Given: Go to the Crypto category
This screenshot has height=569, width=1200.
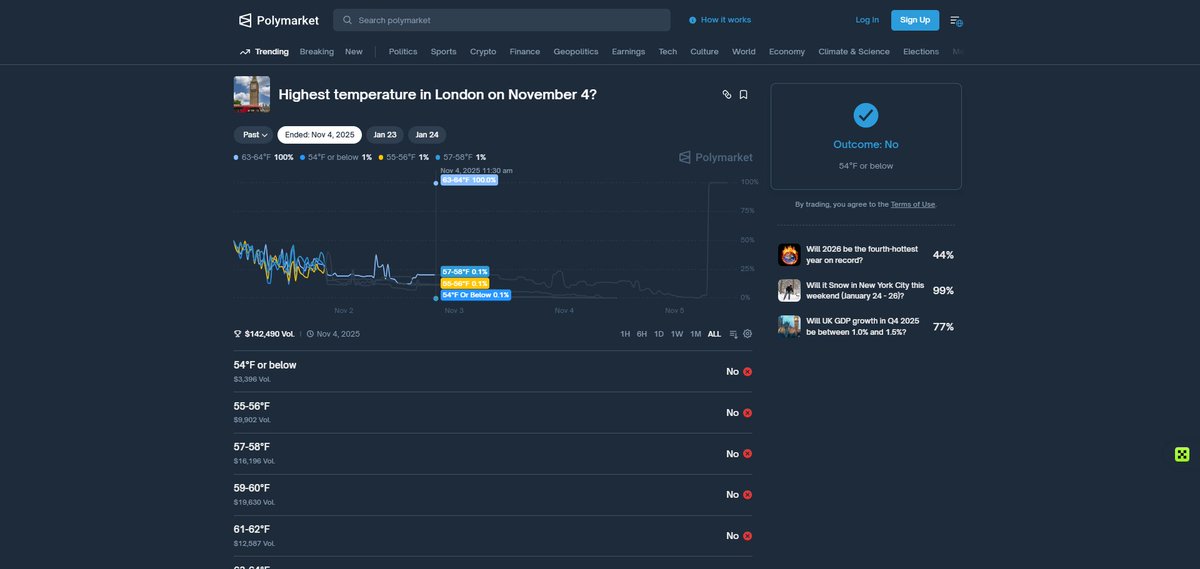Looking at the screenshot, I should click(x=483, y=51).
